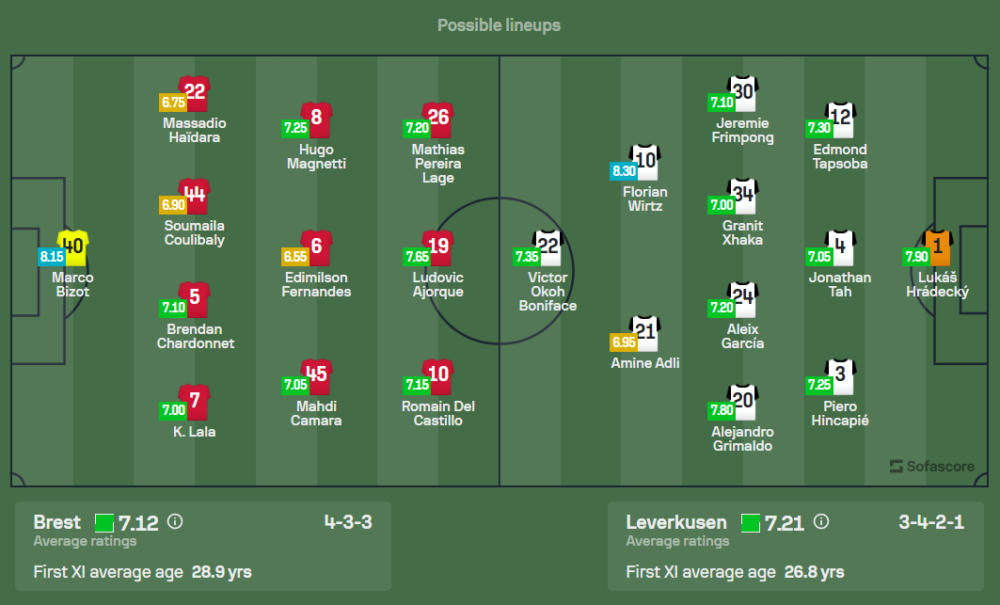Click Florian Wirtz's 8.30 rating badge

(623, 171)
